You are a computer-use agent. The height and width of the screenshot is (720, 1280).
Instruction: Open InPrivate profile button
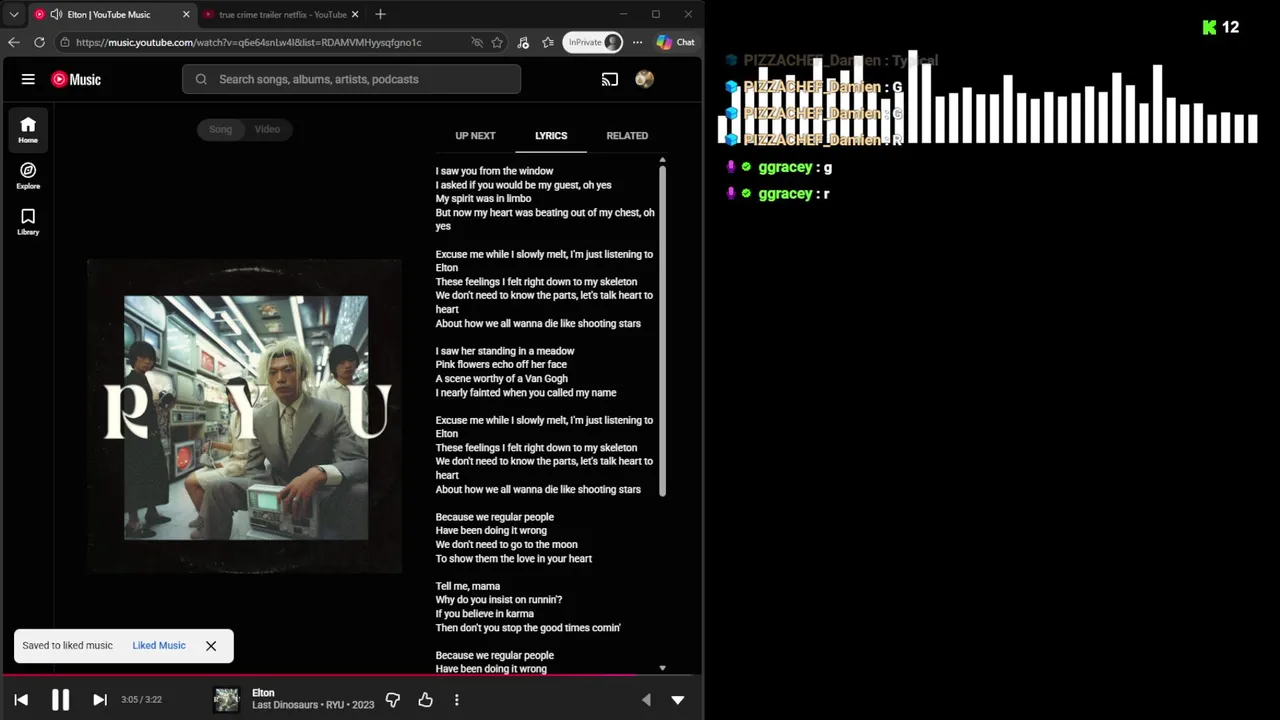coord(593,42)
